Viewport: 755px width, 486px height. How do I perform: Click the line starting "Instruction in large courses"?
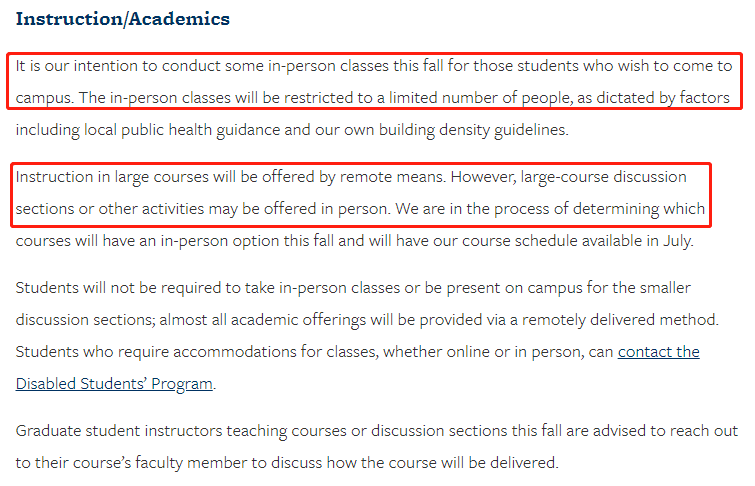(x=351, y=177)
